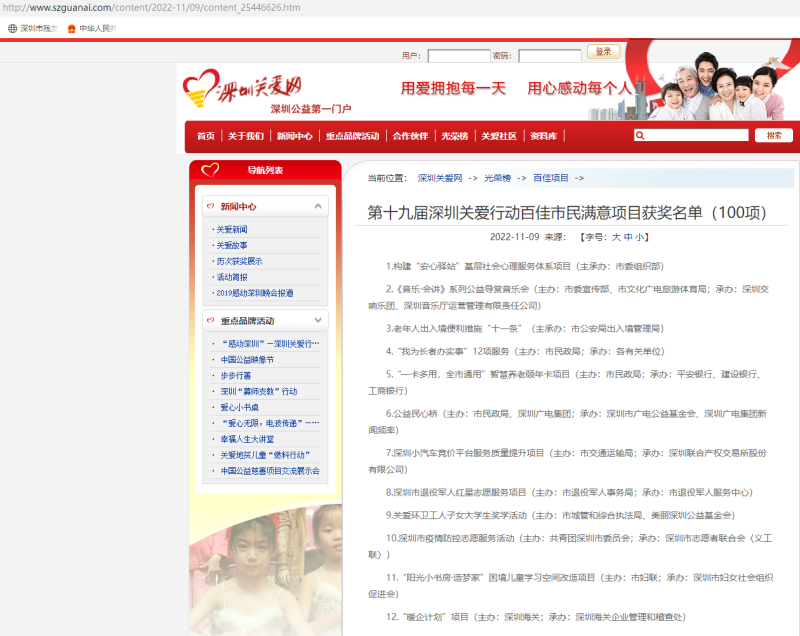Open the 合作伙伴 menu item
The image size is (800, 636).
(410, 136)
